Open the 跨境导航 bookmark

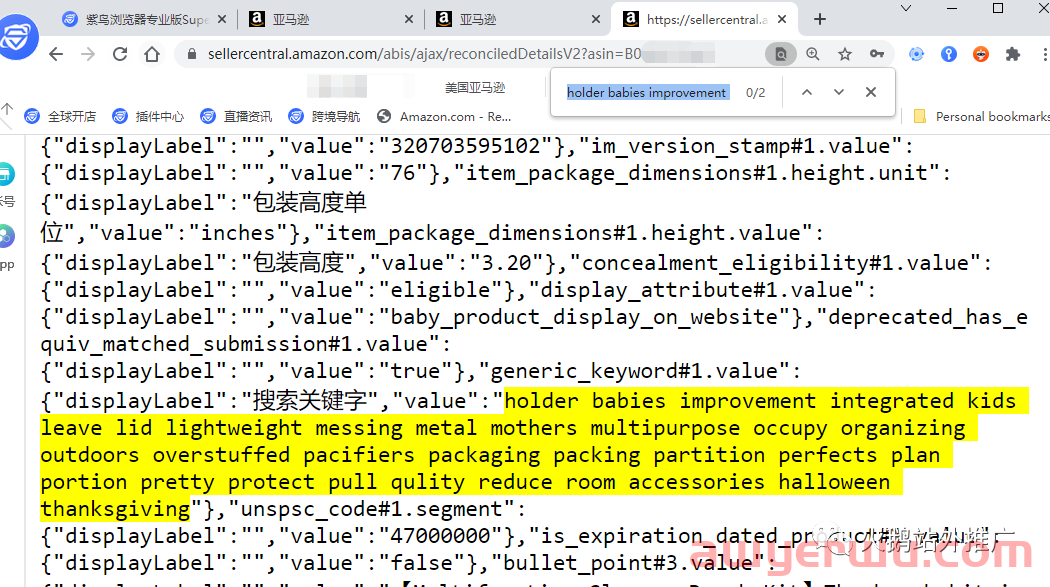(x=324, y=116)
